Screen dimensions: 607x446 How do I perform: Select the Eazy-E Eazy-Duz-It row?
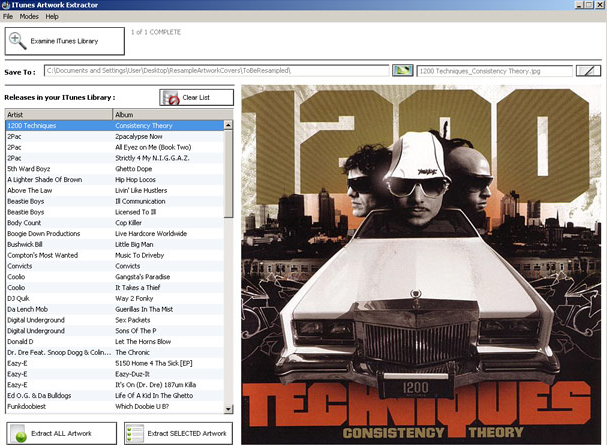114,374
